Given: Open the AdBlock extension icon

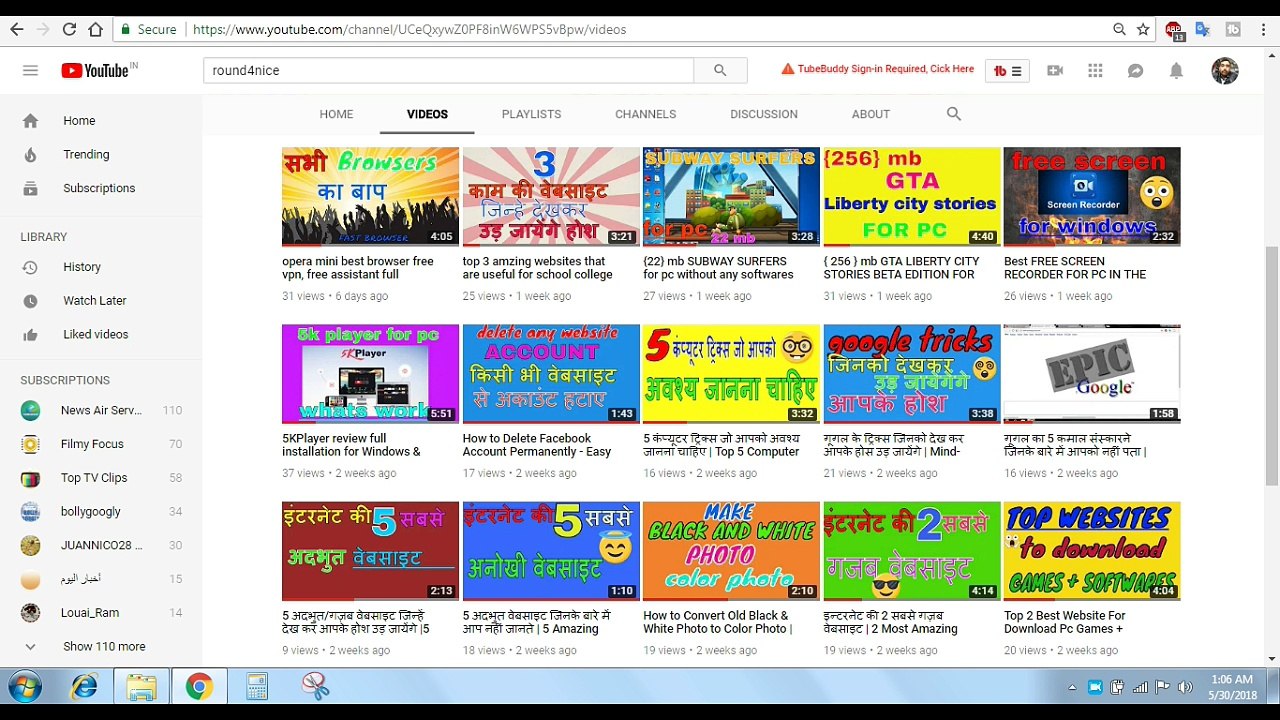Looking at the screenshot, I should (1175, 30).
